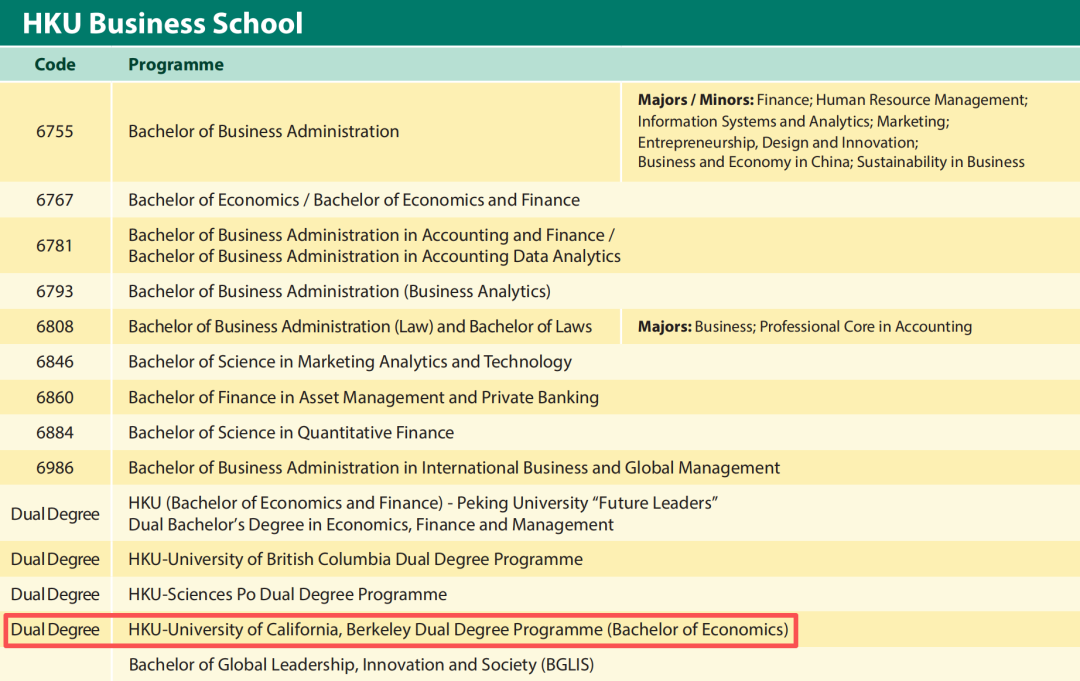Viewport: 1080px width, 681px height.
Task: Click 'Dual Degree' cell beside Berkeley programme
Action: 55,629
